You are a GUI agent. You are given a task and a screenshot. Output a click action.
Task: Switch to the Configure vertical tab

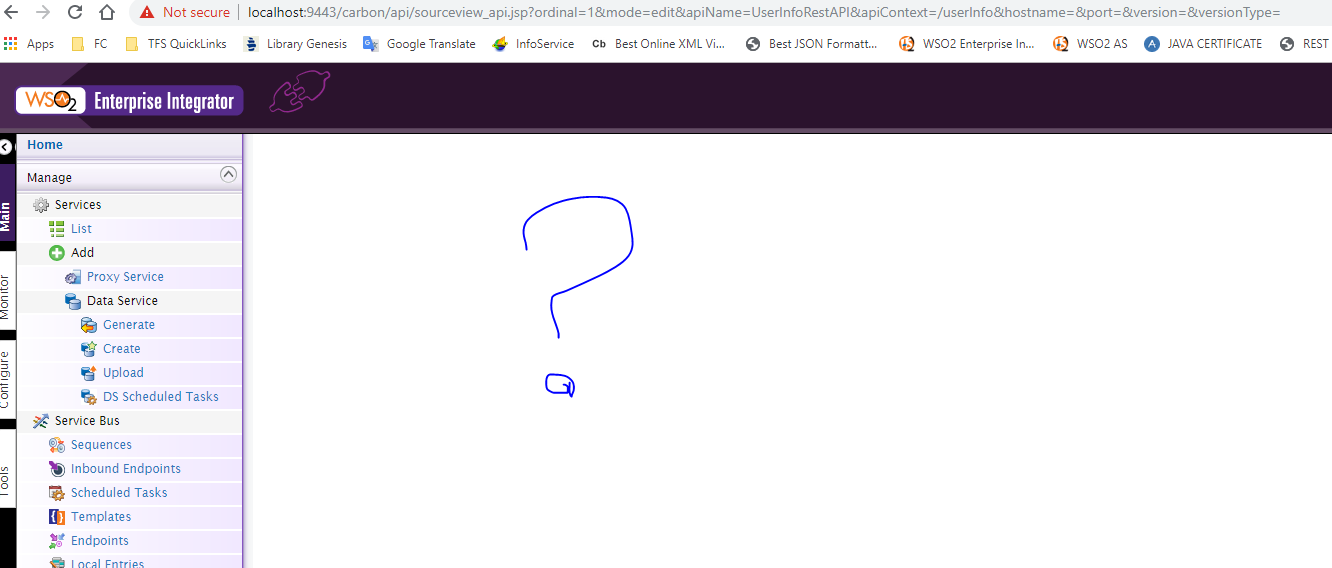point(6,379)
